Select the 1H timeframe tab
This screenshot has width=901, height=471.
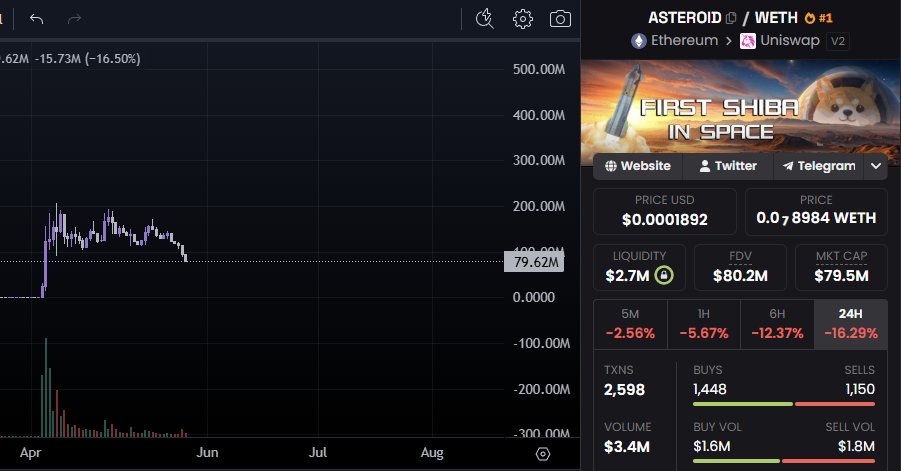click(x=704, y=324)
